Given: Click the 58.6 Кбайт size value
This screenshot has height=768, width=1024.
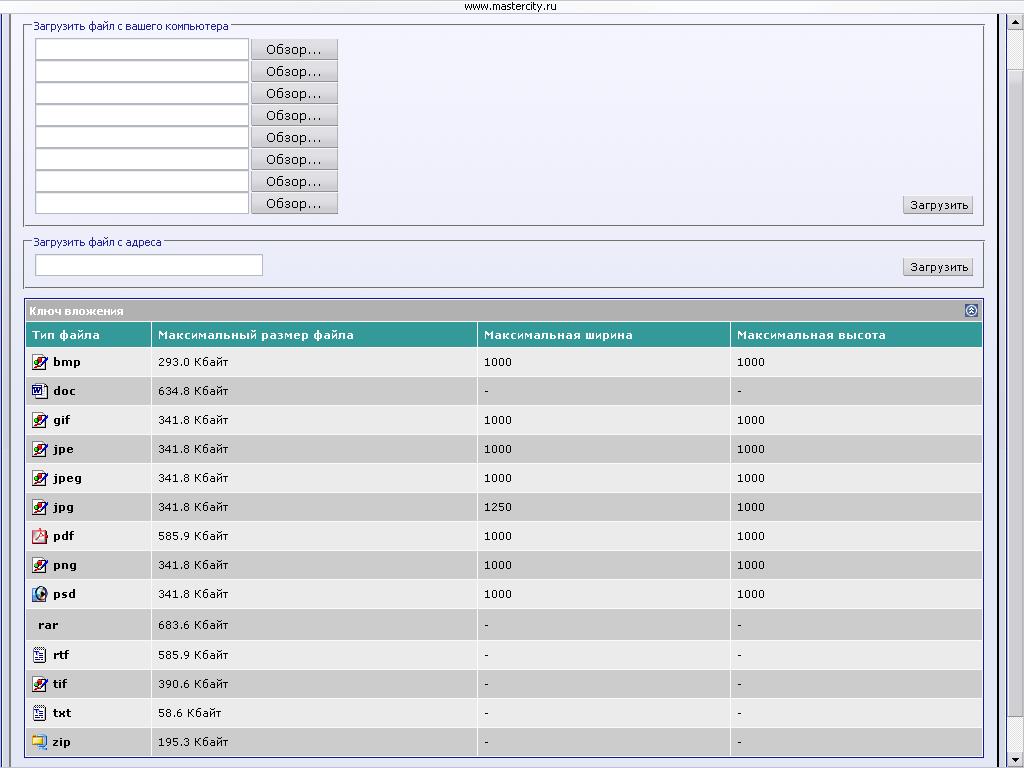Looking at the screenshot, I should 189,713.
